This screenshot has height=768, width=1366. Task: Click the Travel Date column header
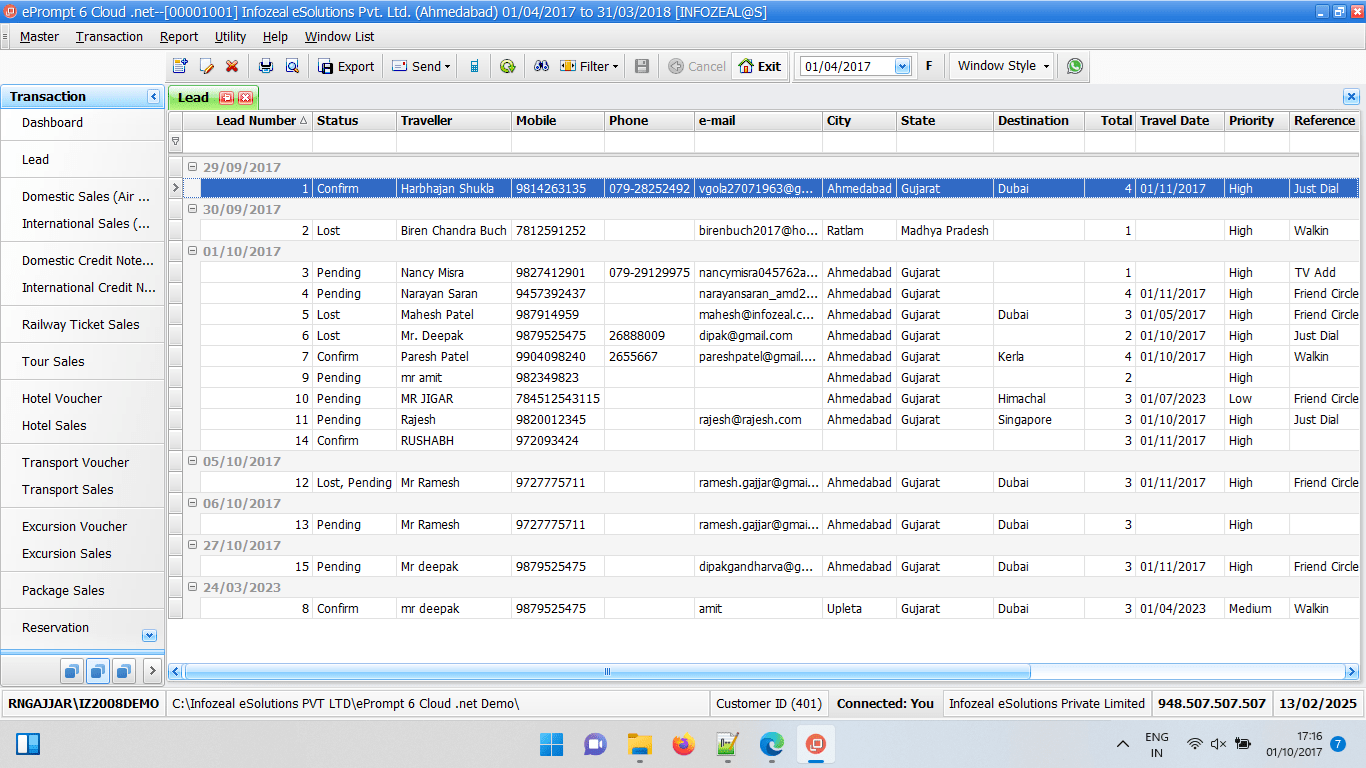coord(1180,121)
